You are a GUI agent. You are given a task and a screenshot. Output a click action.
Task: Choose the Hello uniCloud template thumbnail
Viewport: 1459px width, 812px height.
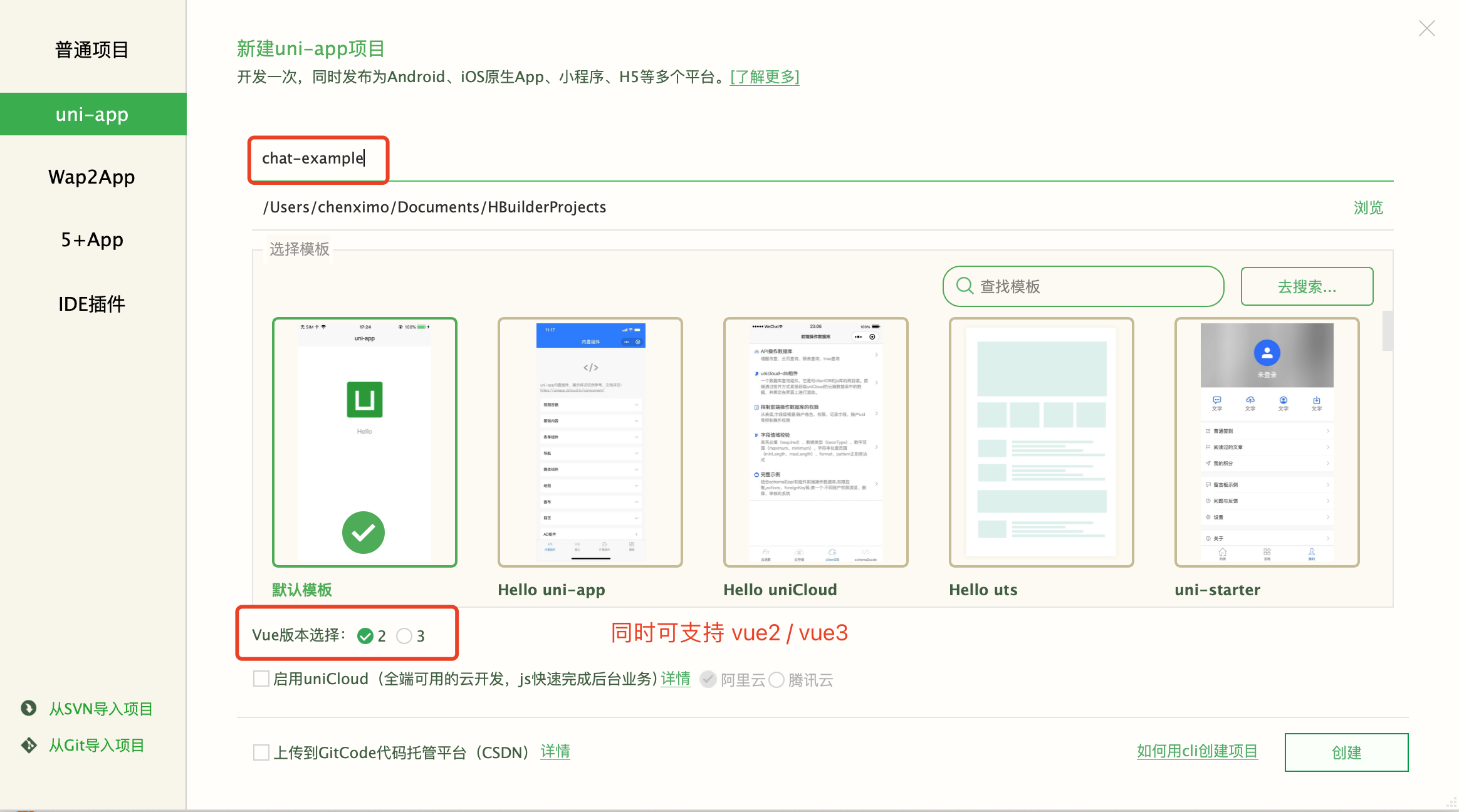(816, 442)
